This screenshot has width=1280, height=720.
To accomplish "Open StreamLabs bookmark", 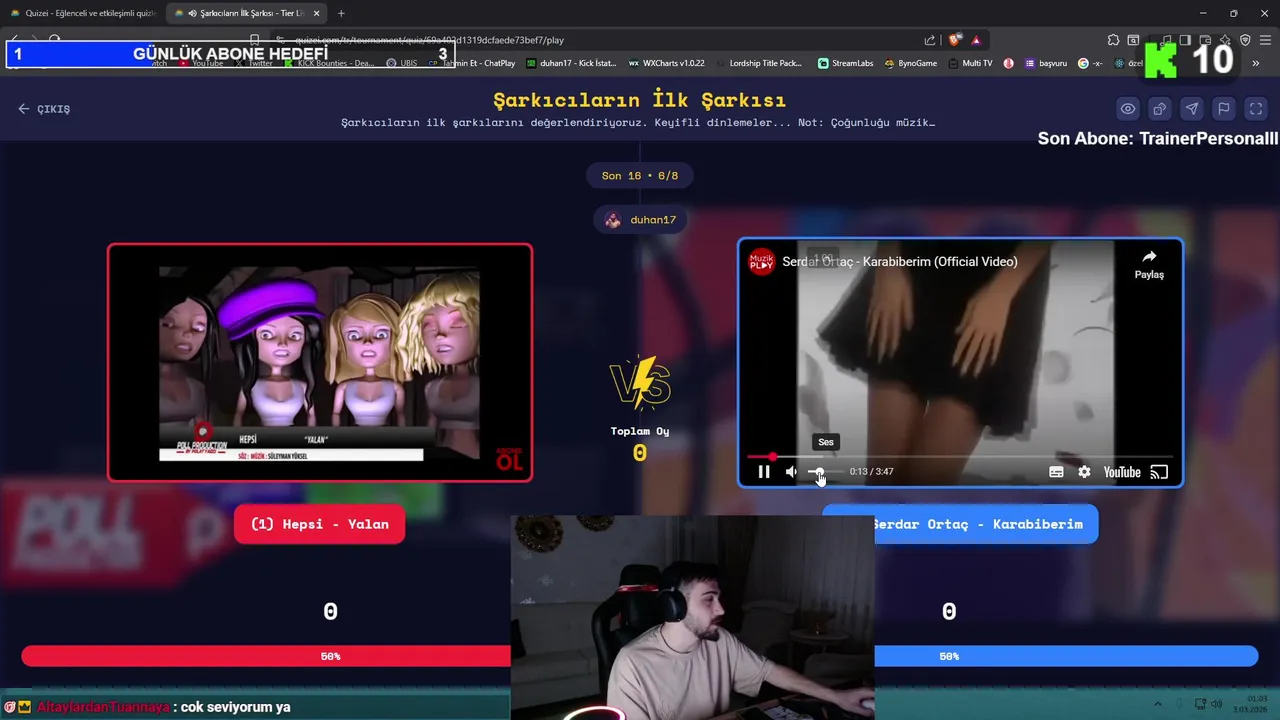I will (x=846, y=63).
